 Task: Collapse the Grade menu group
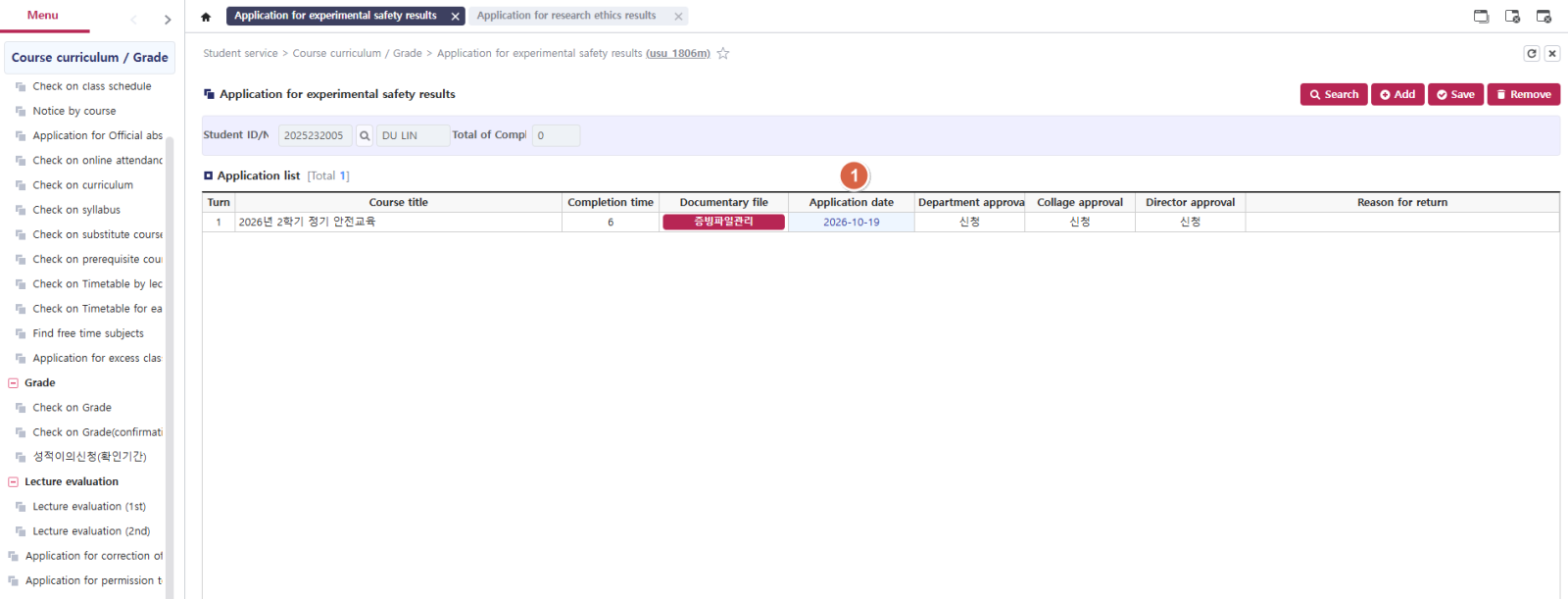coord(13,383)
